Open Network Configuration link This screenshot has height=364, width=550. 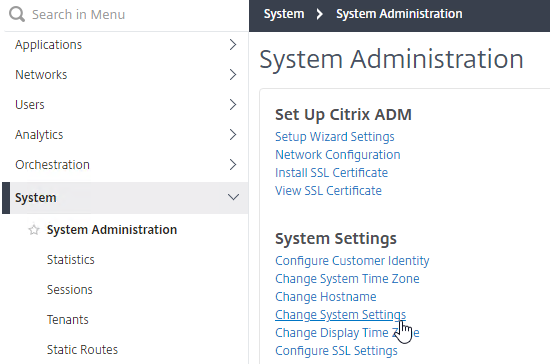tap(337, 155)
